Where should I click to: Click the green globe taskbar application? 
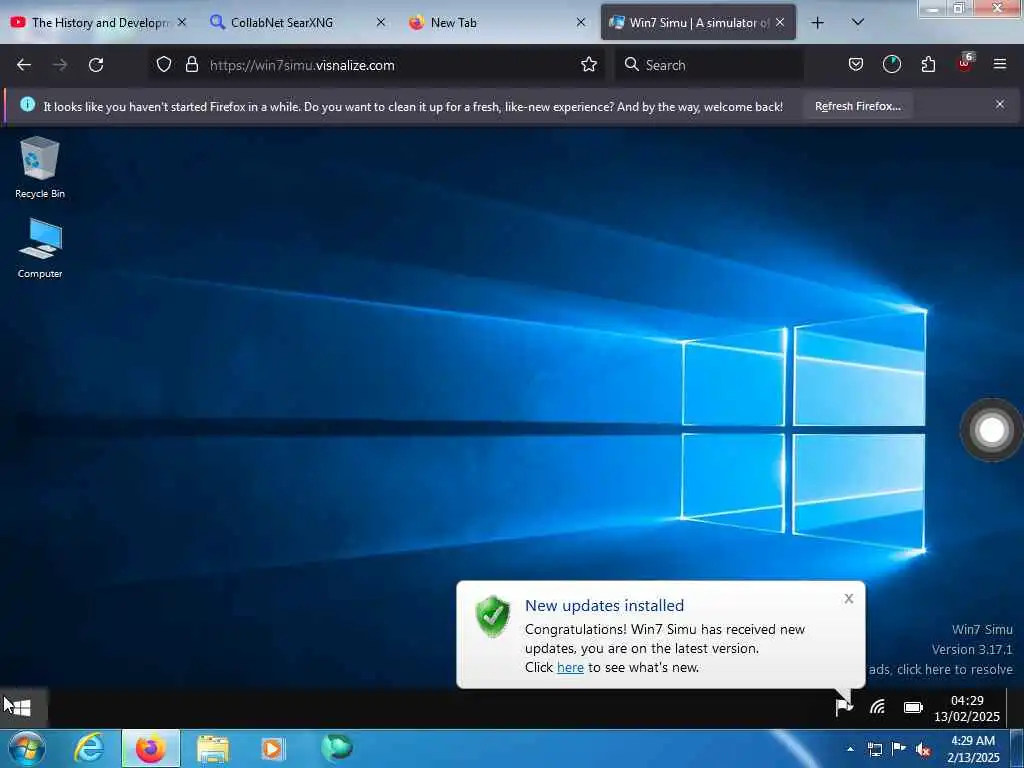tap(337, 748)
